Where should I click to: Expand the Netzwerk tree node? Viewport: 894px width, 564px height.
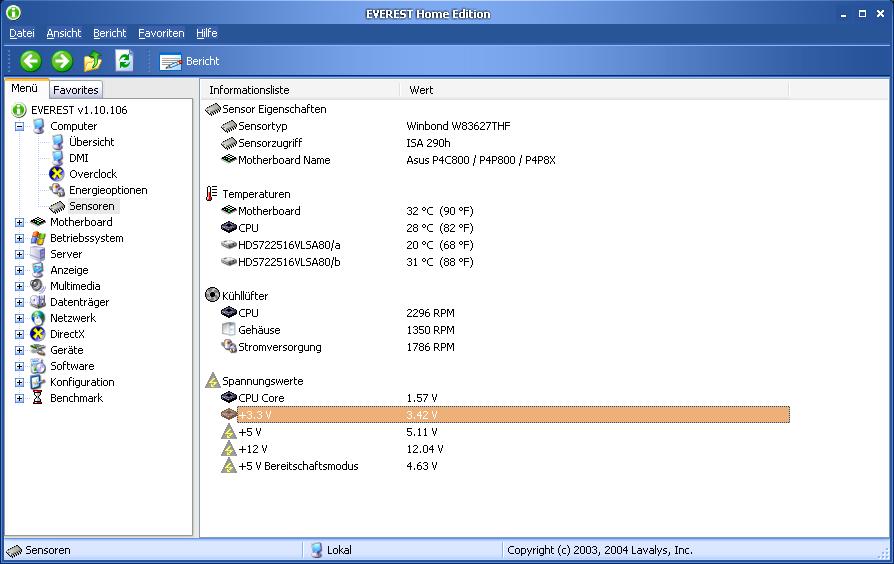click(x=19, y=318)
